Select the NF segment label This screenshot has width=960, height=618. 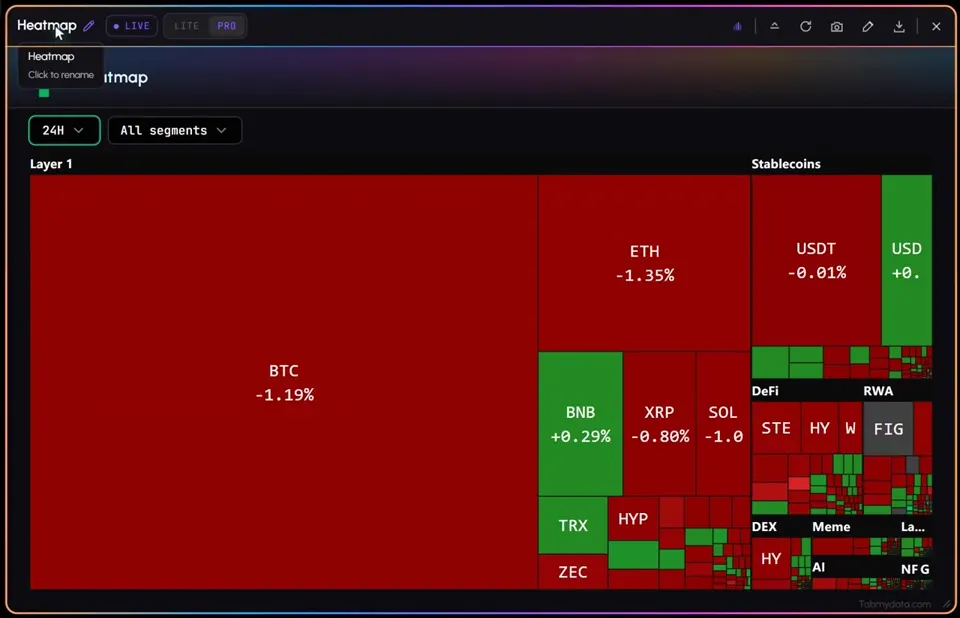tap(909, 570)
